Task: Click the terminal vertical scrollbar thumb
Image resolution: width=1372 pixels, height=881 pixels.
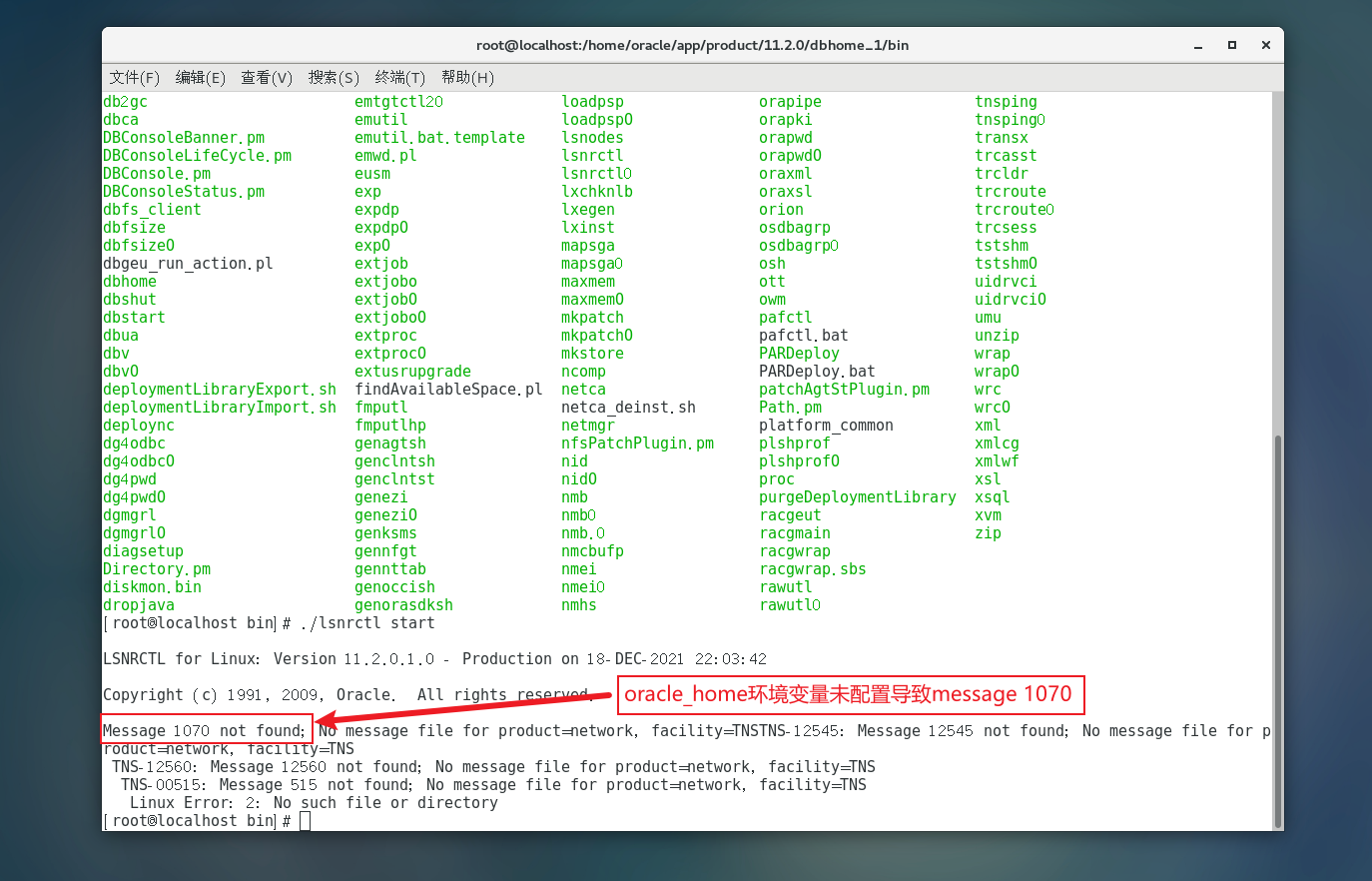Action: (1277, 631)
